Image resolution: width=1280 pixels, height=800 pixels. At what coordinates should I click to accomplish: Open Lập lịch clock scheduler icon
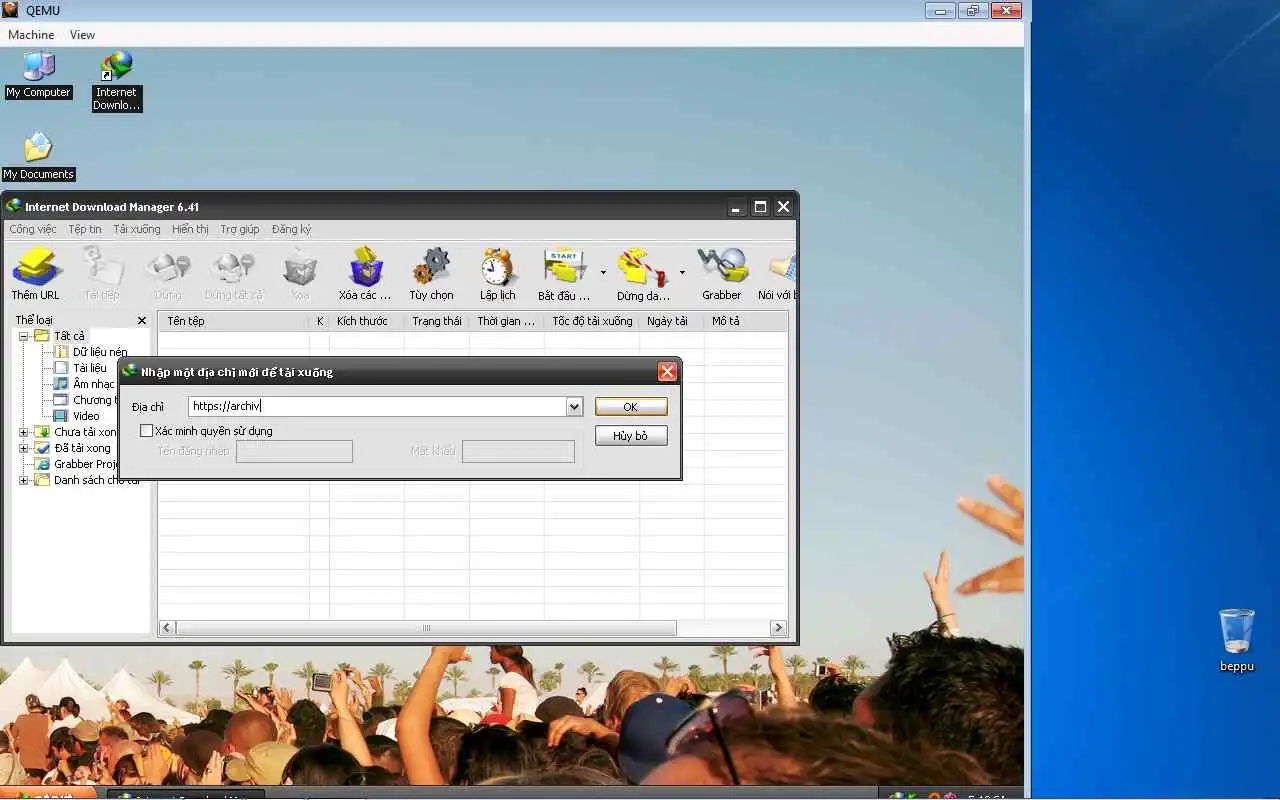497,273
